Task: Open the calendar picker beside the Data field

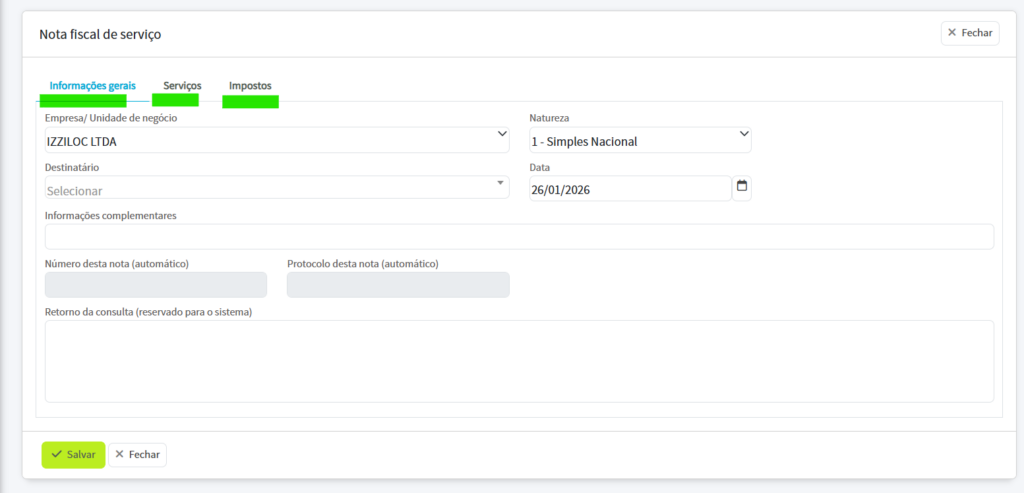Action: coord(742,187)
